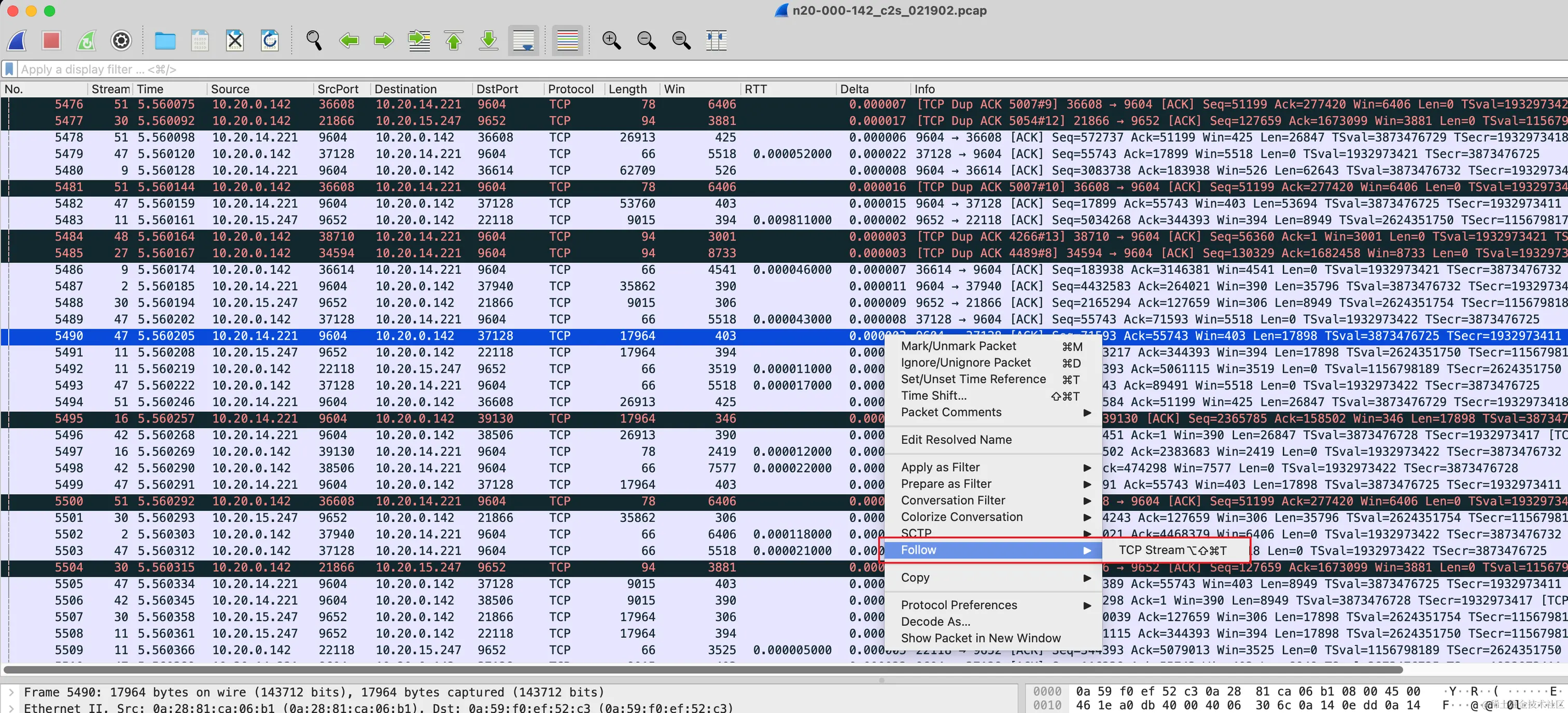Screen dimensions: 1568x713
Task: Stop the running capture using red square
Action: pos(51,41)
